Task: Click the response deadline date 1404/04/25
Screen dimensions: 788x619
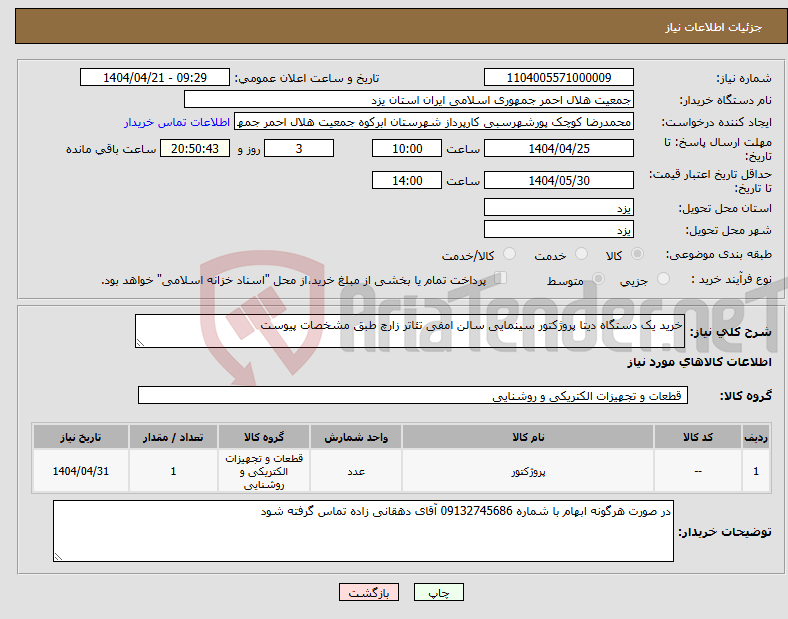Action: [x=558, y=148]
